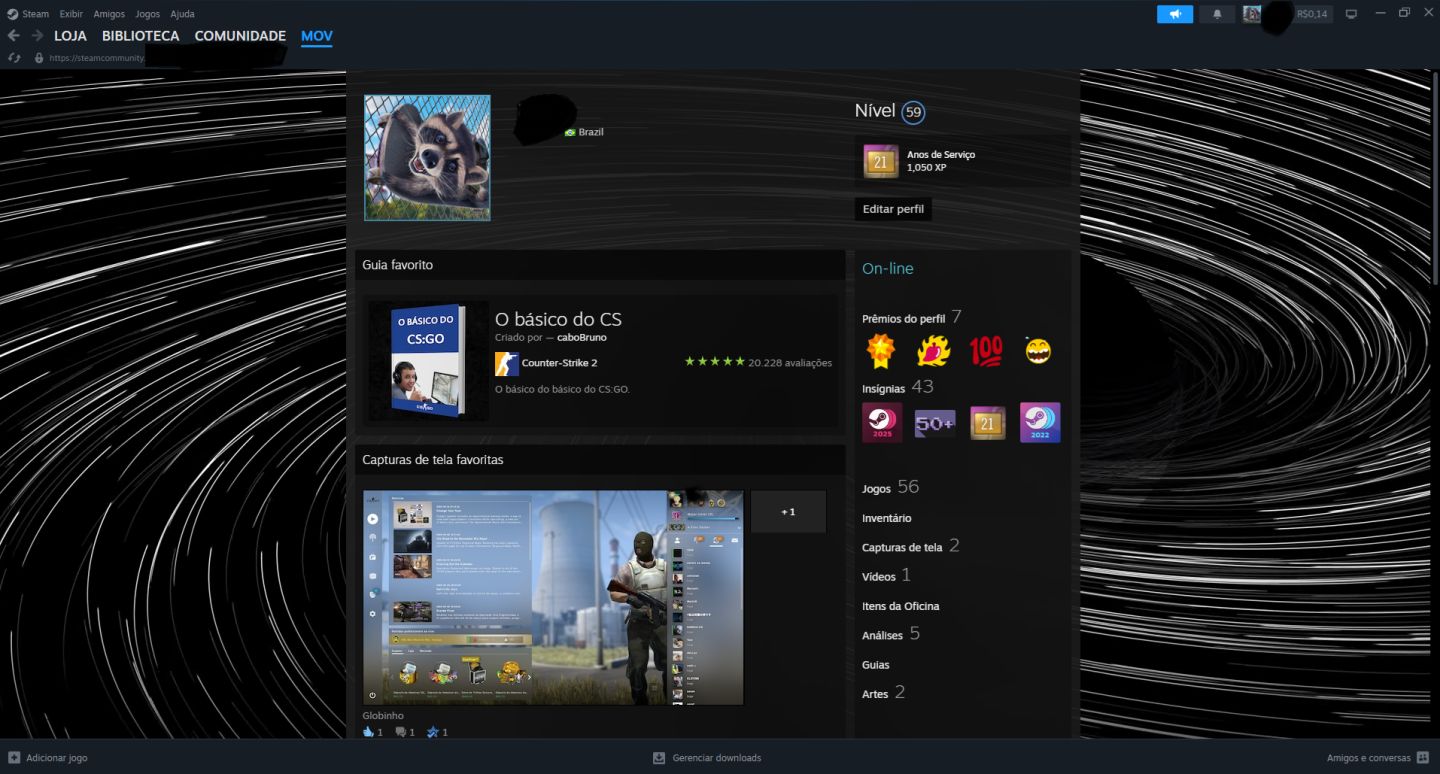Open the O básico do CS:GO guide cover

coord(428,361)
